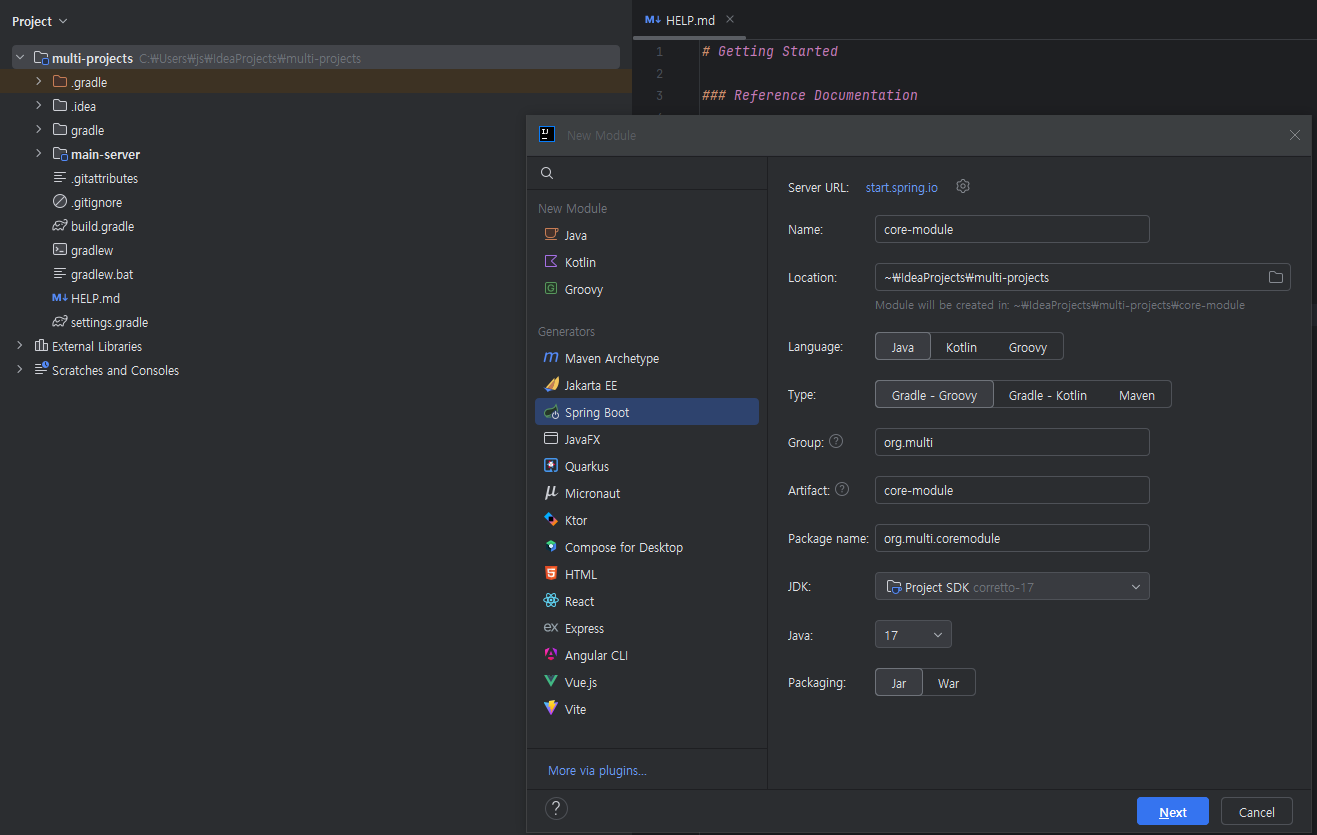Click Cancel button
The image size is (1317, 835).
[1257, 811]
